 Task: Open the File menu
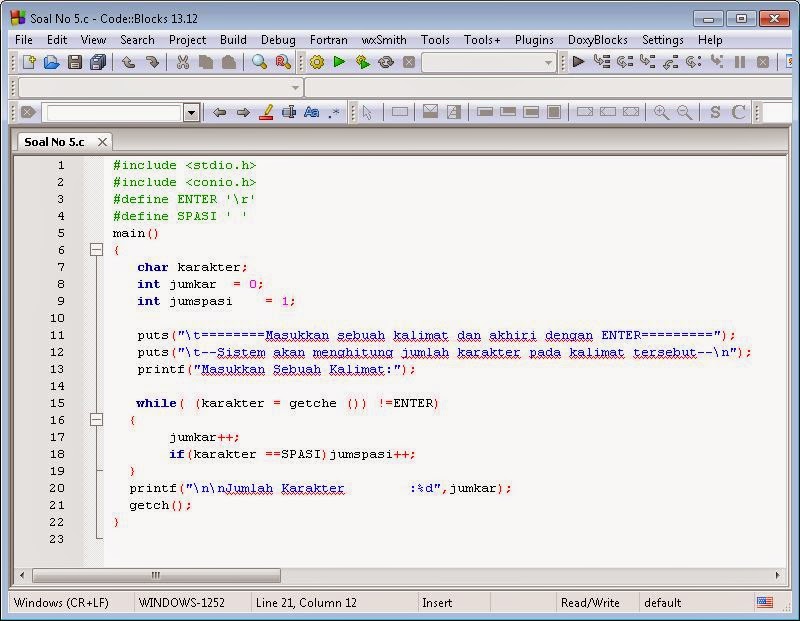[x=24, y=40]
